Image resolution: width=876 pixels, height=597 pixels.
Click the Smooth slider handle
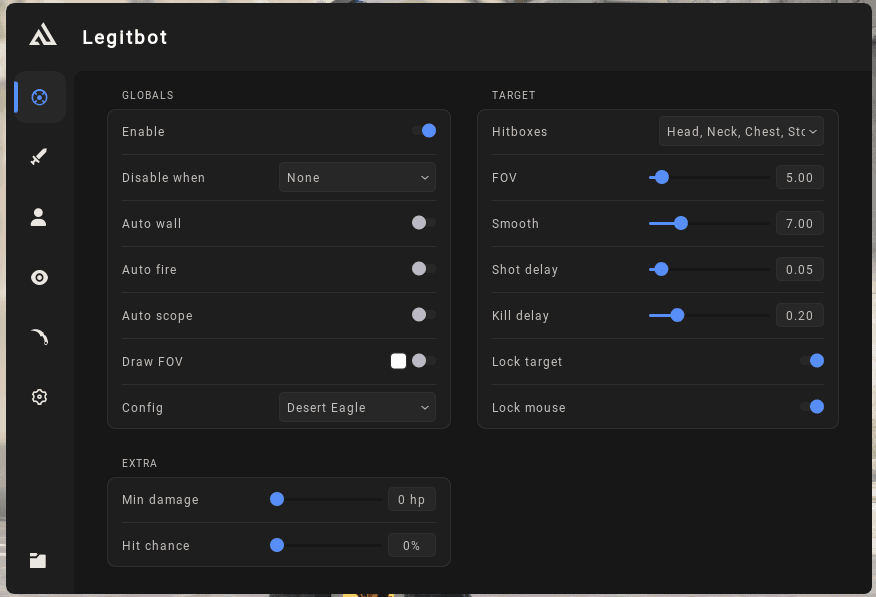tap(680, 223)
